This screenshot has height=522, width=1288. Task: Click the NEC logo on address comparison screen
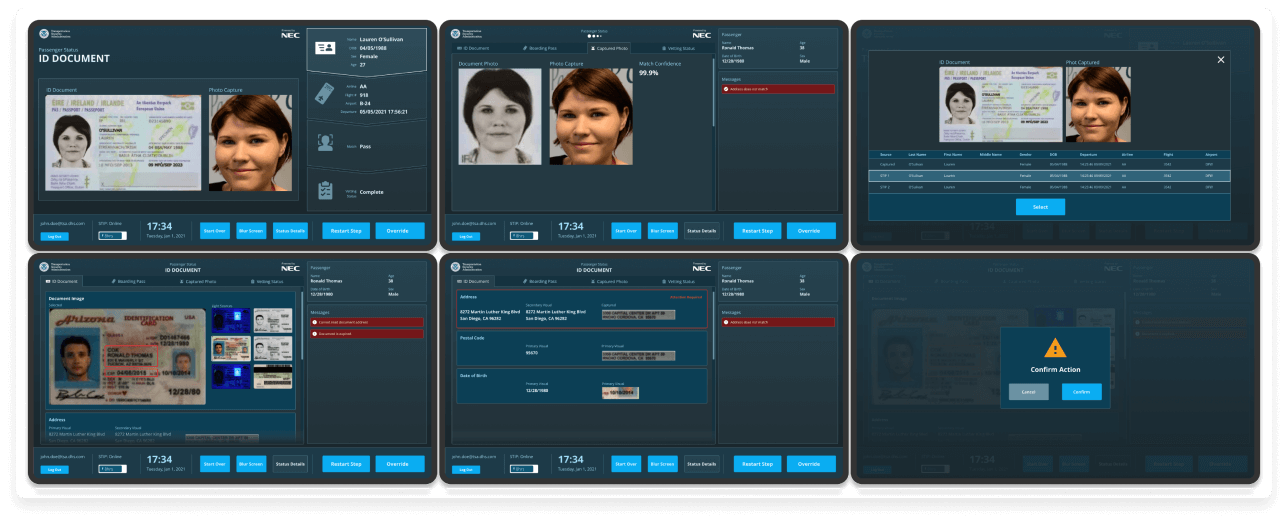pos(702,268)
